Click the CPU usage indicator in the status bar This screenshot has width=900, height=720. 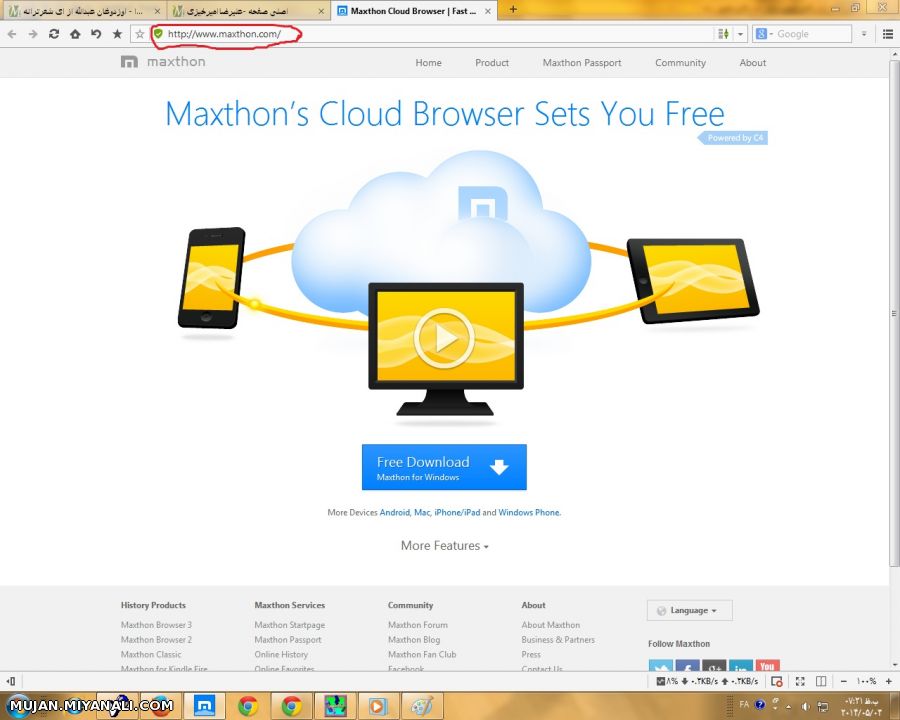coord(667,682)
